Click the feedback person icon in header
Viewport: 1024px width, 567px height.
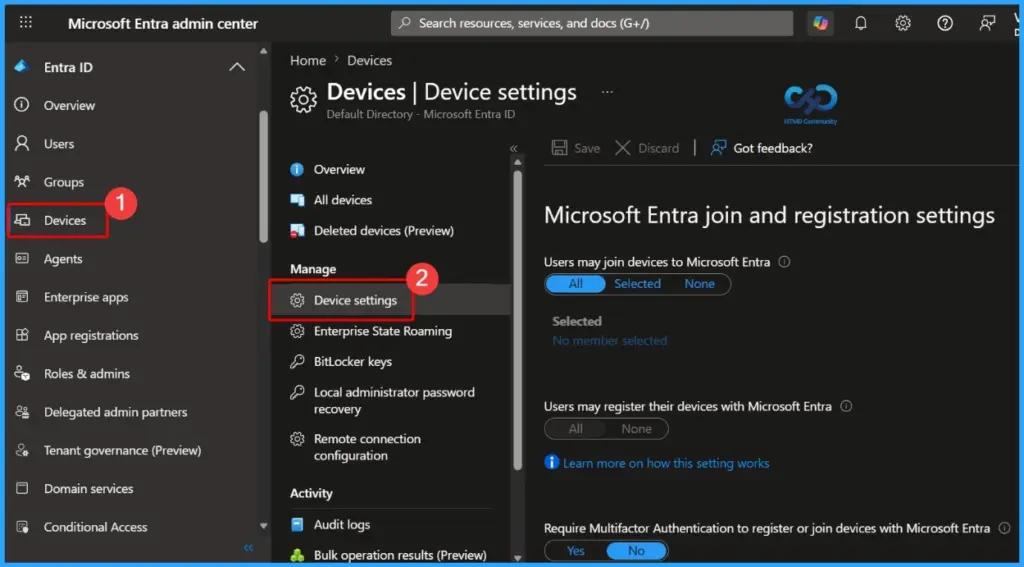[987, 24]
